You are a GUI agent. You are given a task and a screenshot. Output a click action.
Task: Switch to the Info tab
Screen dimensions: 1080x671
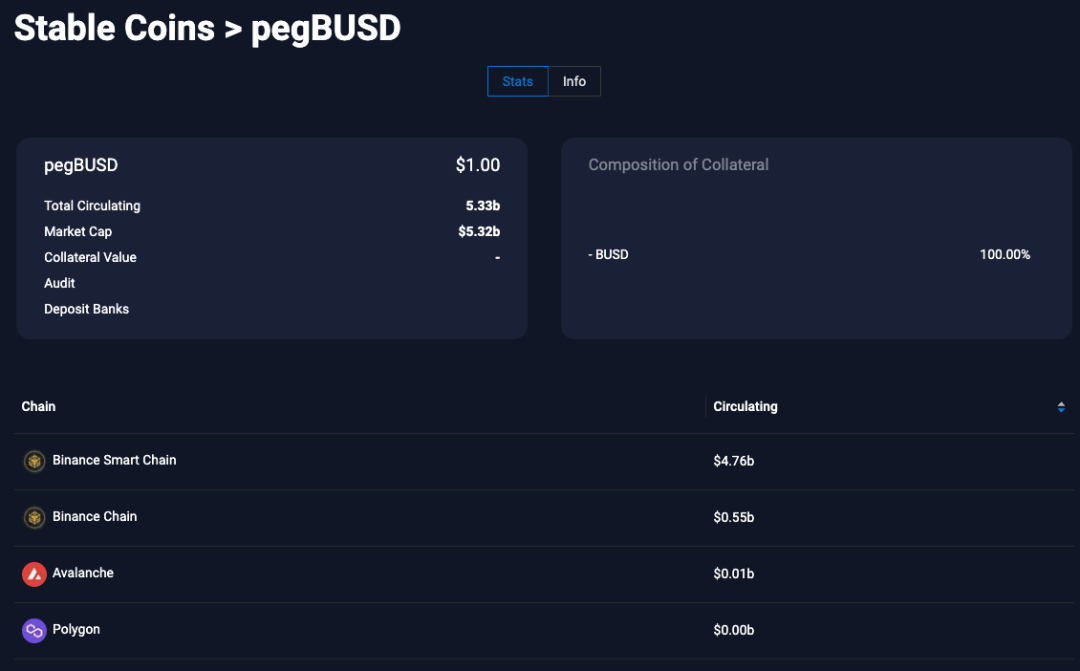[574, 81]
